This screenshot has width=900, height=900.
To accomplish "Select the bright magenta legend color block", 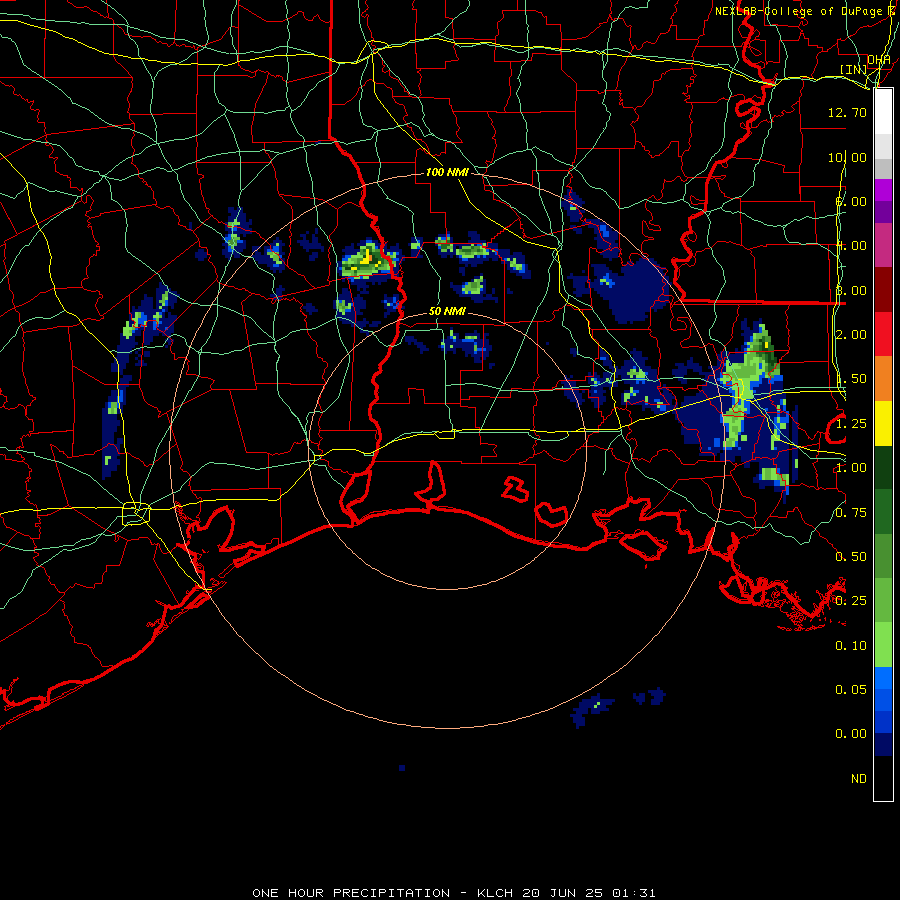I will tap(883, 190).
